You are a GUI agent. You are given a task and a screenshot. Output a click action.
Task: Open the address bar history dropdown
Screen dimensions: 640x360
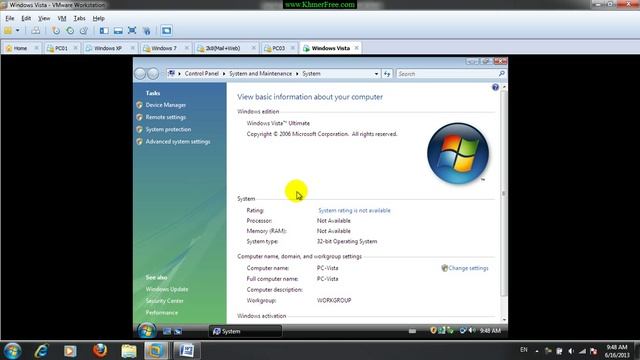pos(376,74)
